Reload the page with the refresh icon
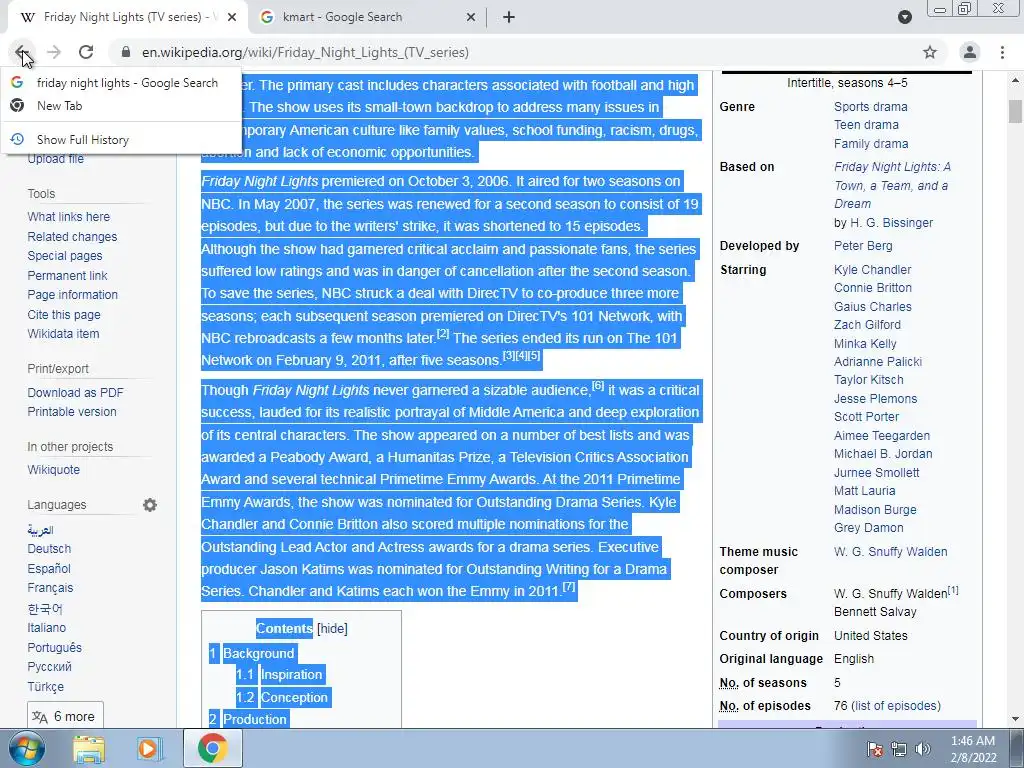This screenshot has width=1024, height=768. coord(86,52)
